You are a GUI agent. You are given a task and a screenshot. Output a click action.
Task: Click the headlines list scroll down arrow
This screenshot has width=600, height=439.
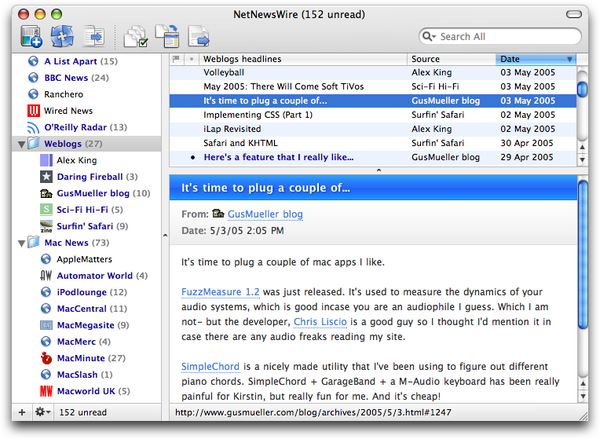tap(582, 159)
